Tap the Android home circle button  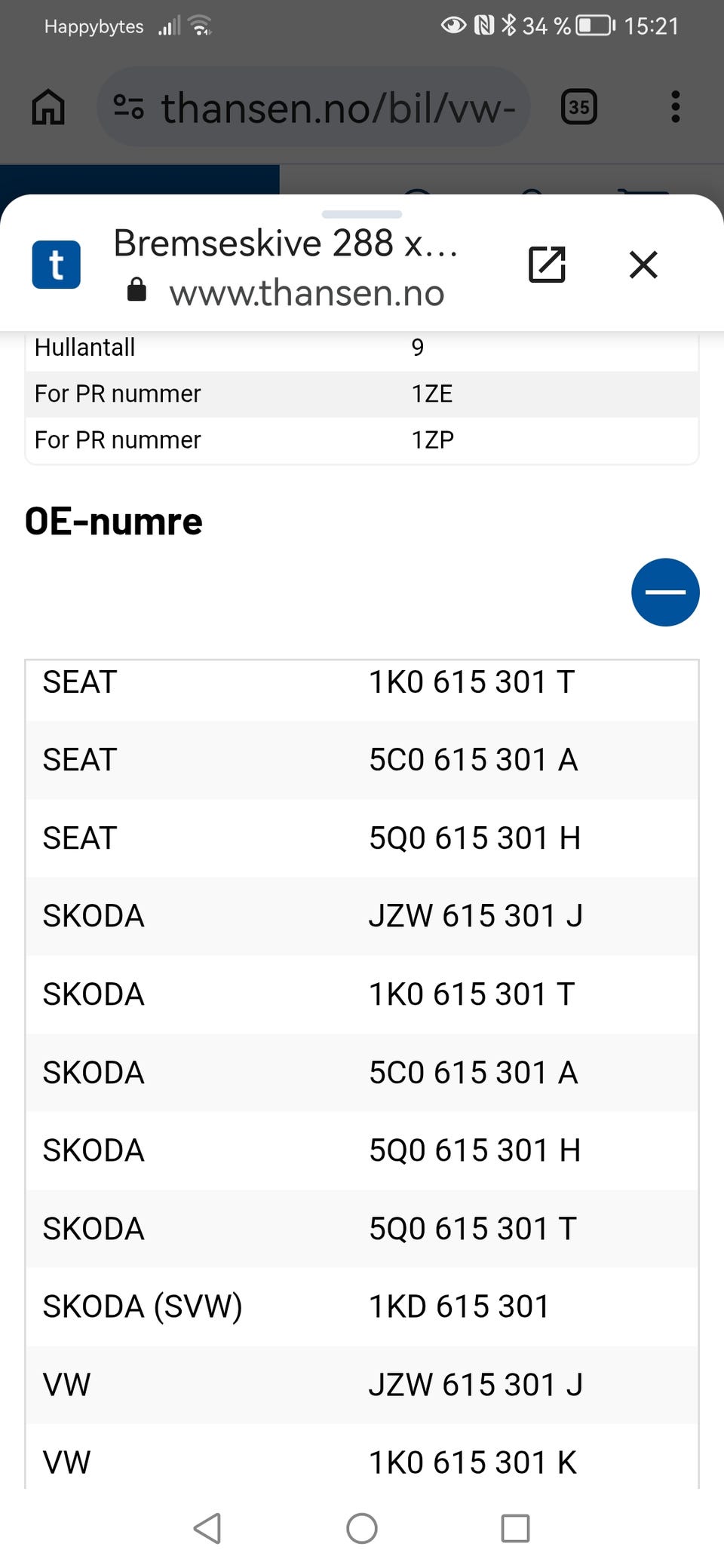click(x=362, y=1528)
